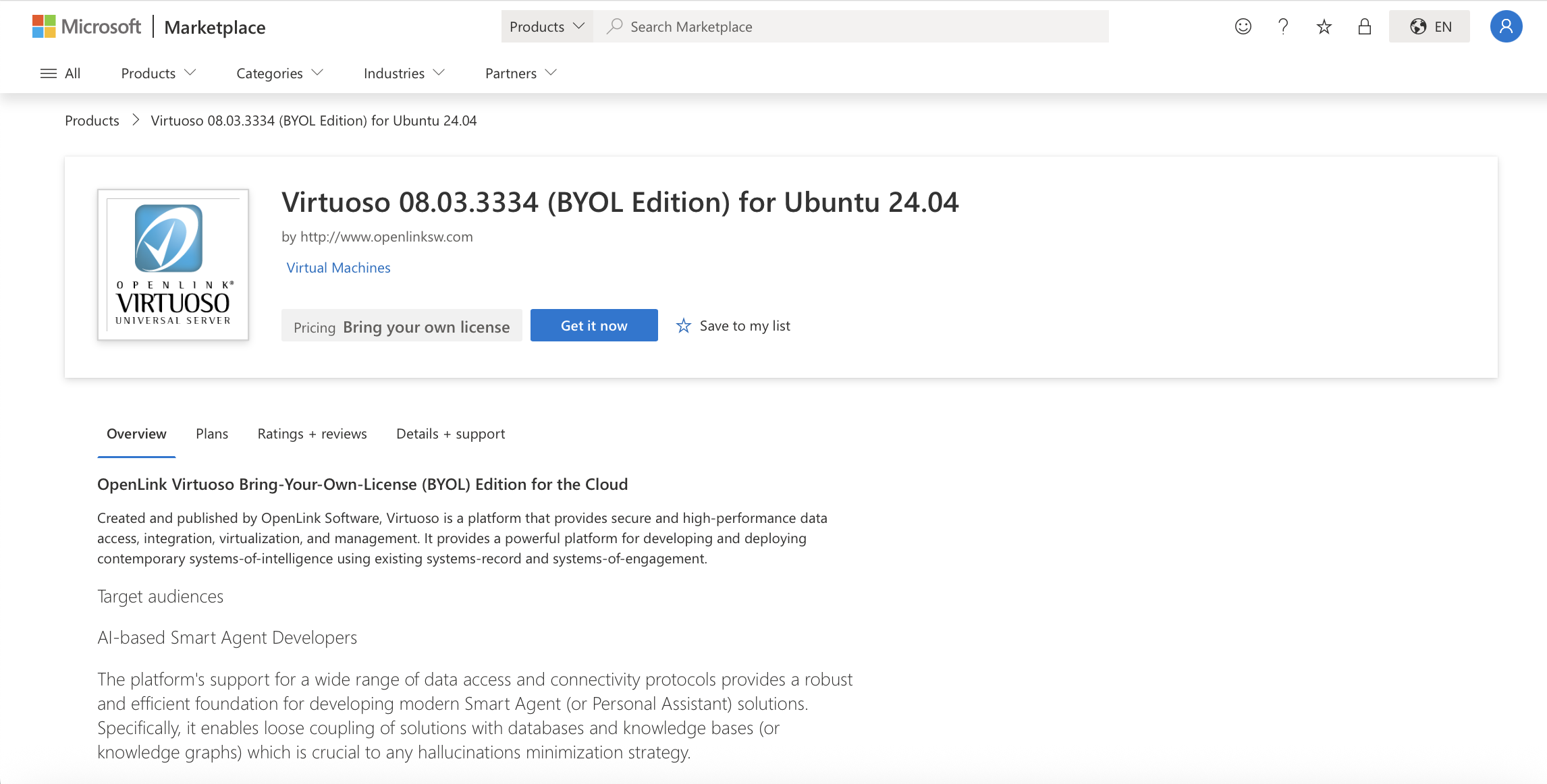Click the smiley feedback icon
Viewport: 1547px width, 784px height.
coord(1243,26)
